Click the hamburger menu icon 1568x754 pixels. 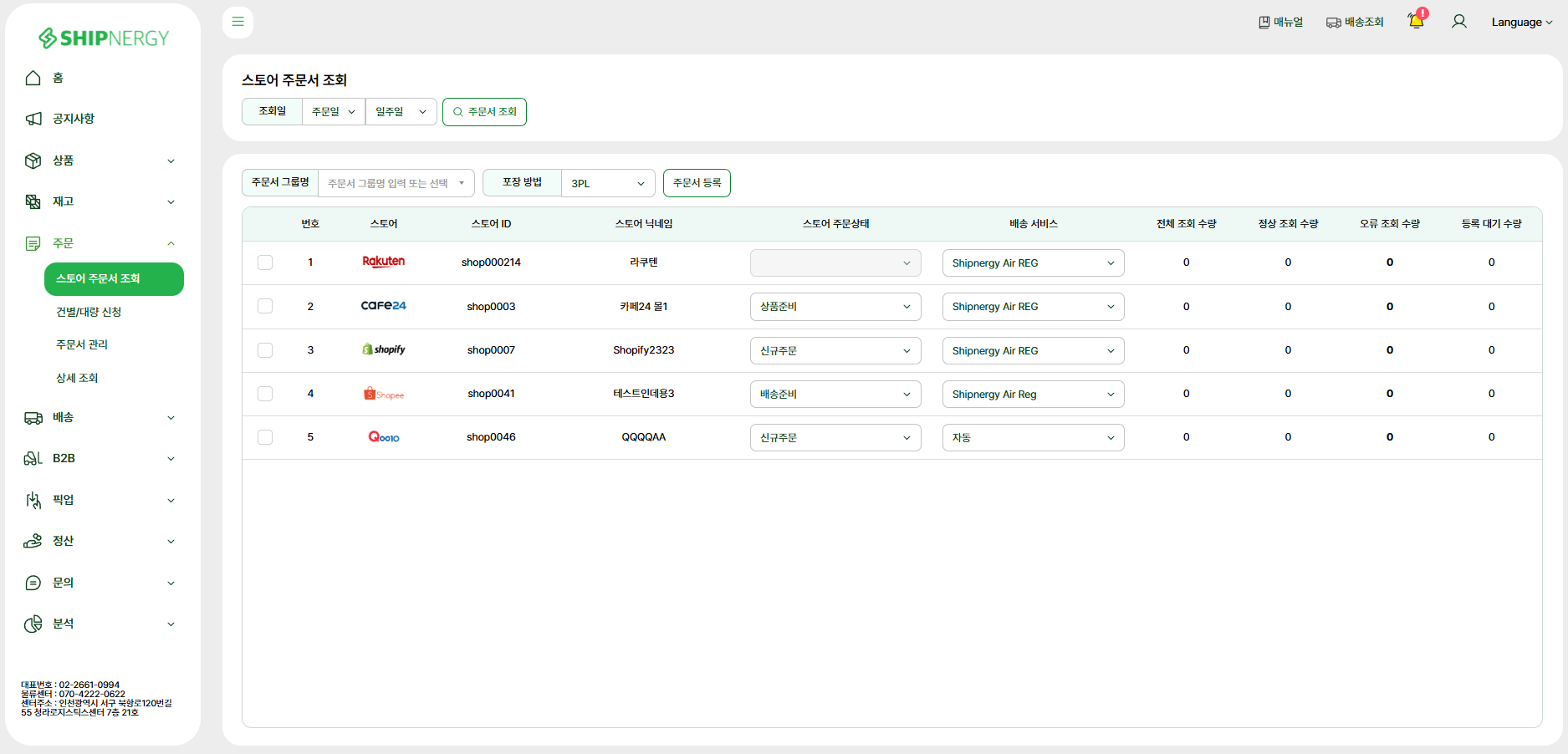coord(237,22)
